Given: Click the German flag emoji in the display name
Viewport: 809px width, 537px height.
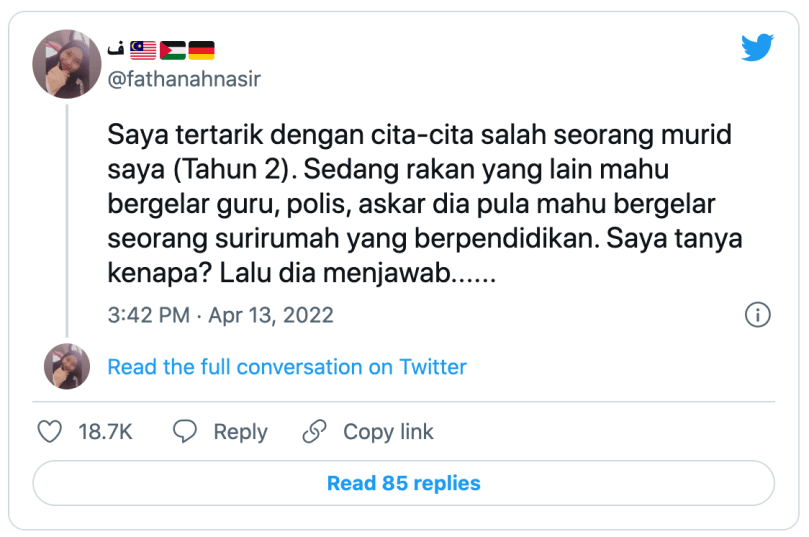Looking at the screenshot, I should (201, 50).
